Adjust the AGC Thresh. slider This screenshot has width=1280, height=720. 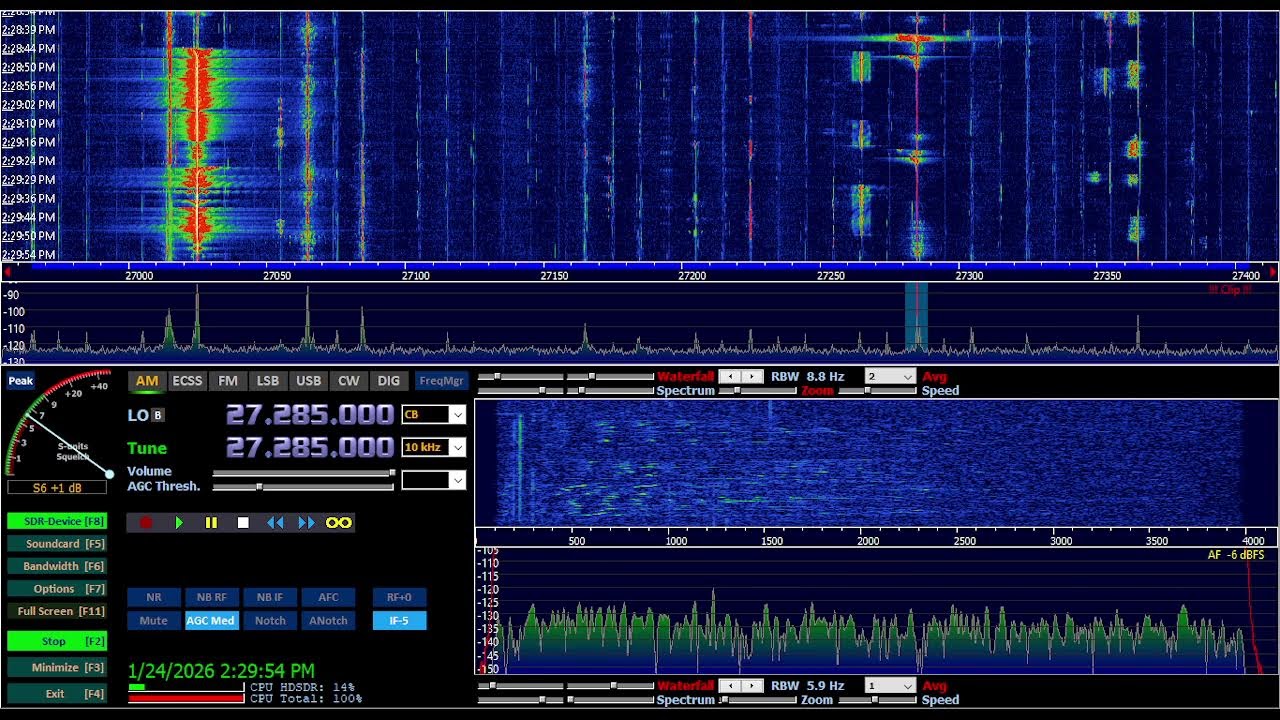(x=303, y=487)
